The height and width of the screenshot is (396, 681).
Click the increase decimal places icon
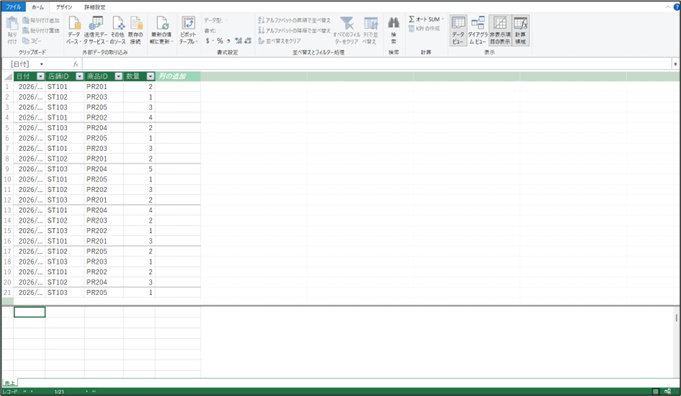point(238,41)
